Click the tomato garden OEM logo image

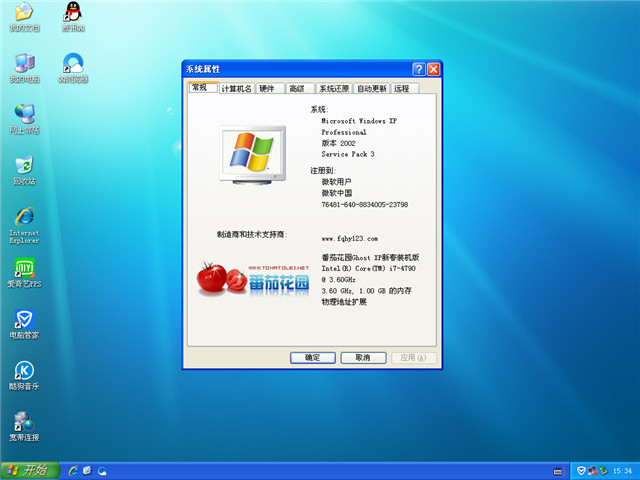[253, 278]
